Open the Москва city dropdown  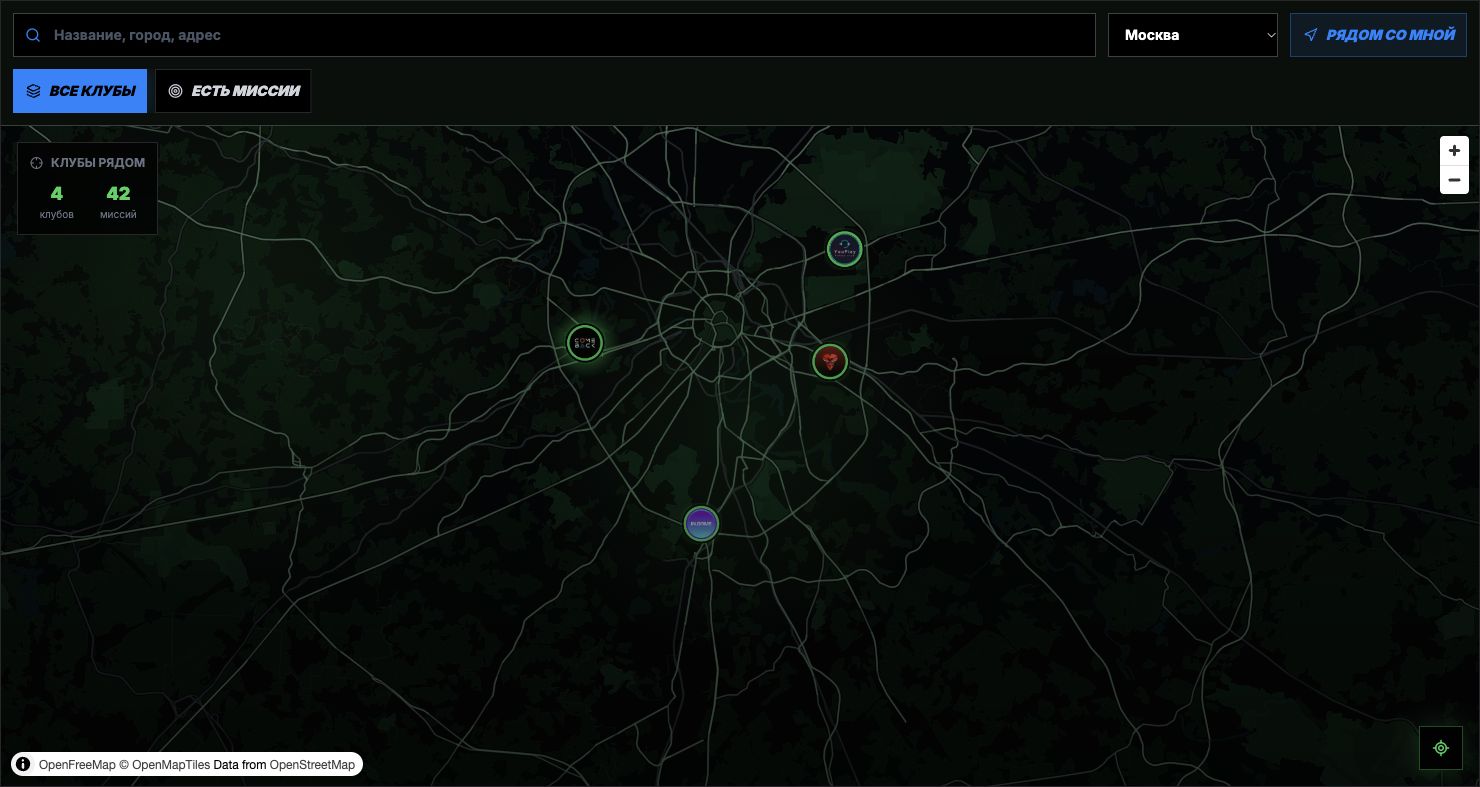[1193, 35]
